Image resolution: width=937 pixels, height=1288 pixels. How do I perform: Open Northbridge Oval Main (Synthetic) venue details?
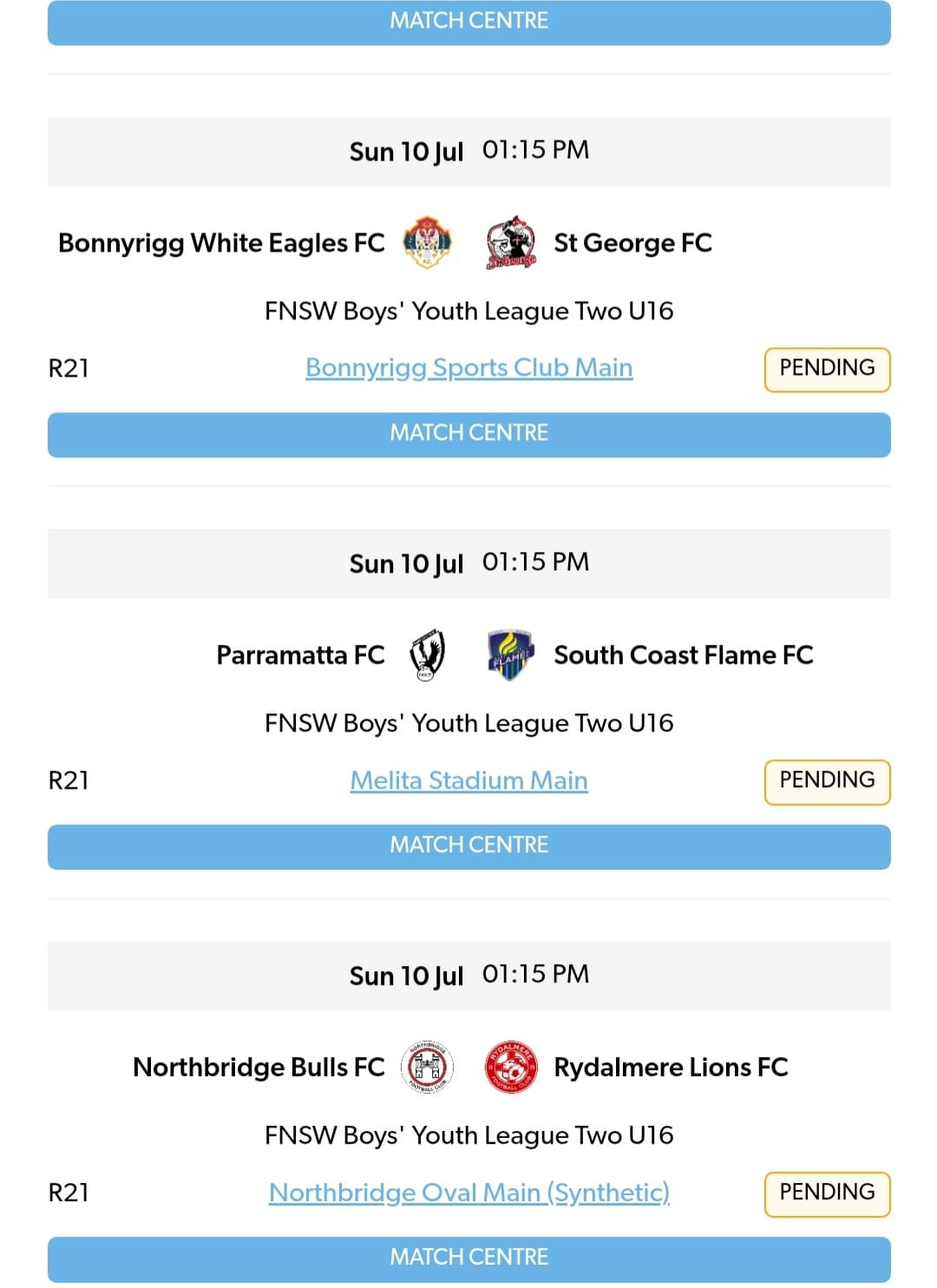[468, 1193]
